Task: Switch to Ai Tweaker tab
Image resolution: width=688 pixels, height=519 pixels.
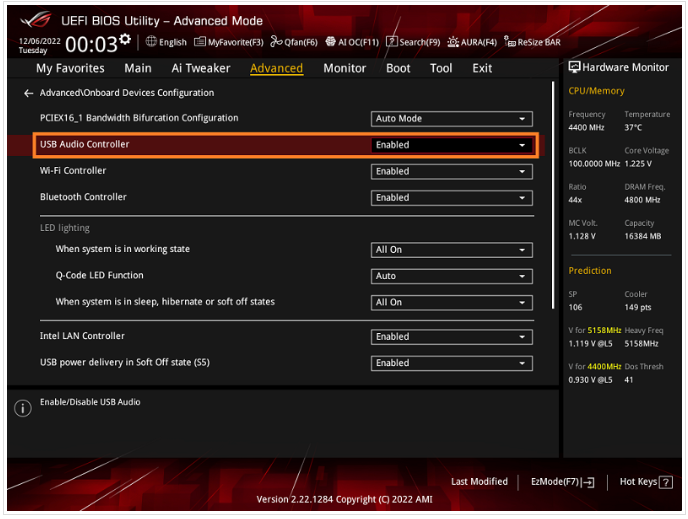Action: point(201,68)
